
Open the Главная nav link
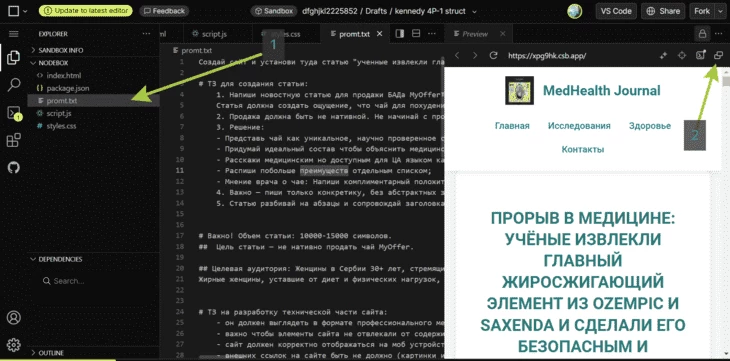pos(512,126)
